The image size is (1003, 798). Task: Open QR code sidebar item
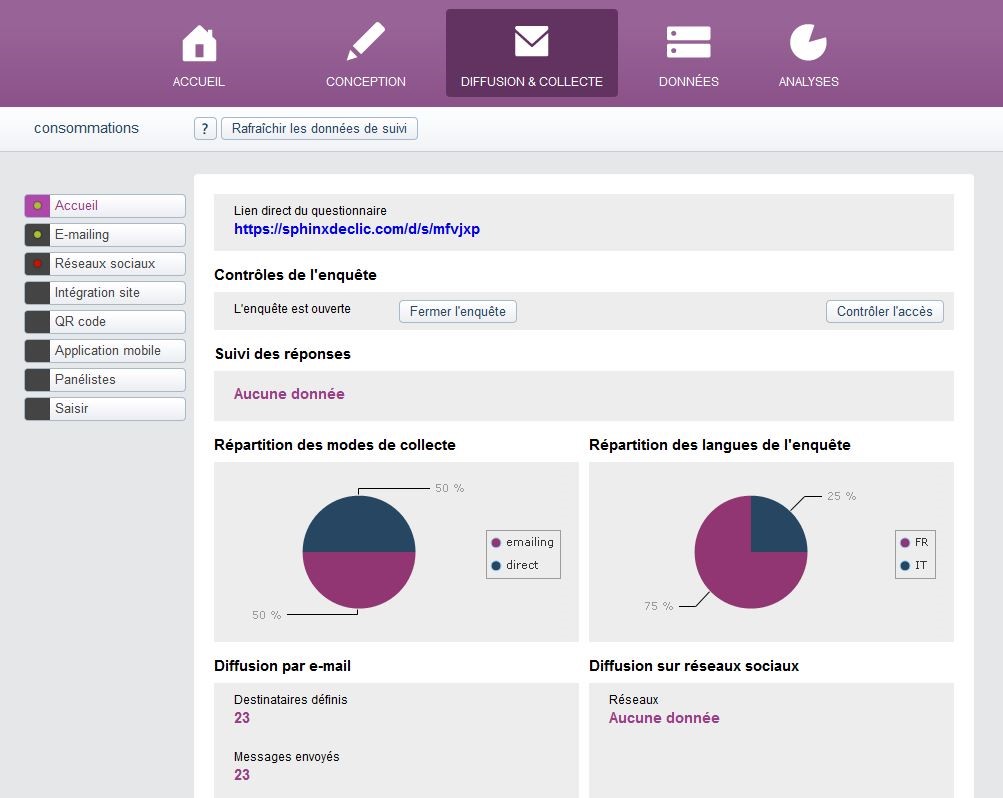(x=105, y=322)
